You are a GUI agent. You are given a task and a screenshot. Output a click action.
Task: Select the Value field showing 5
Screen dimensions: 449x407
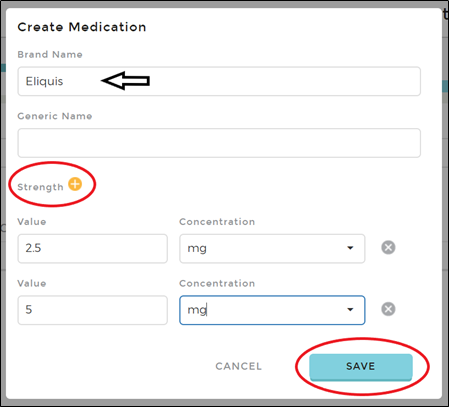pos(92,310)
